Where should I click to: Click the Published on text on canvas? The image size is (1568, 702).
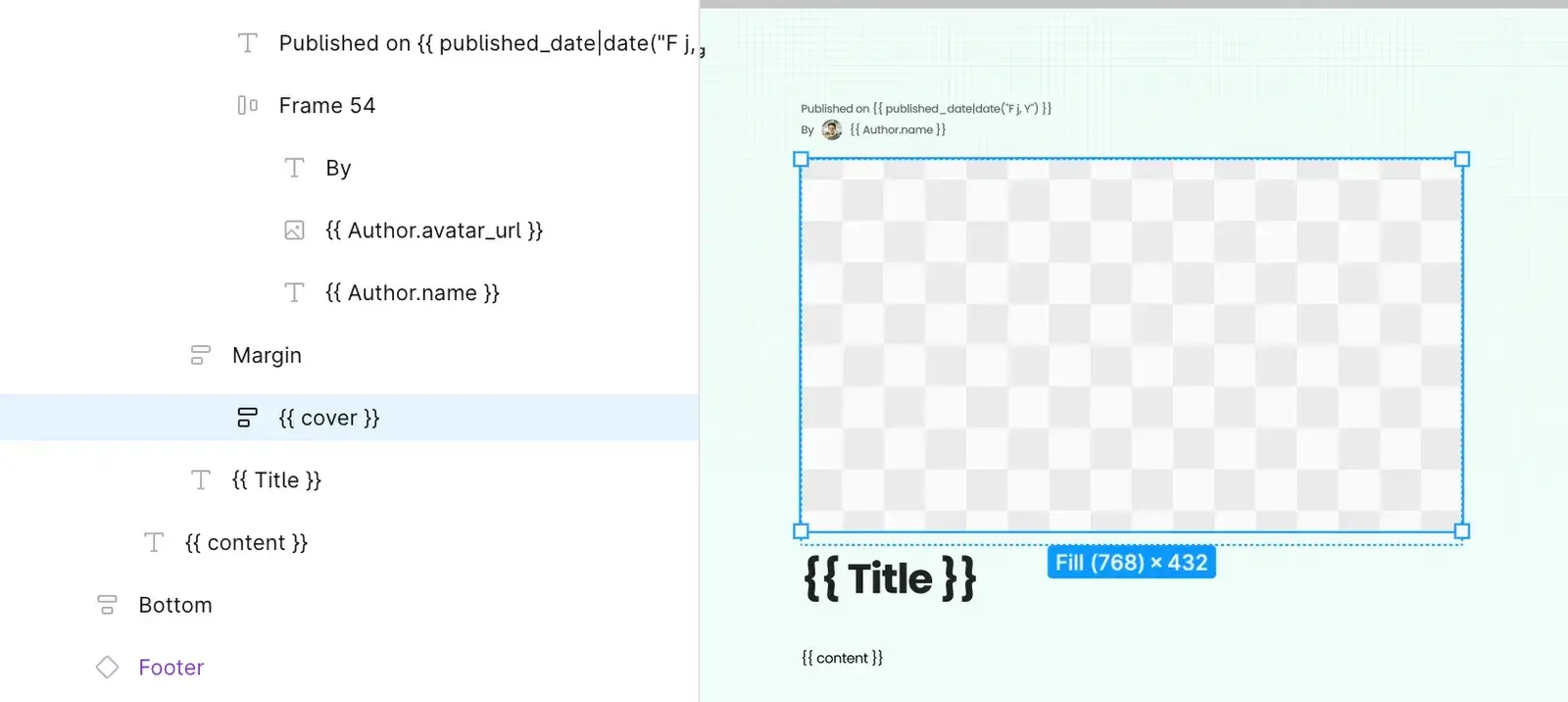[926, 109]
